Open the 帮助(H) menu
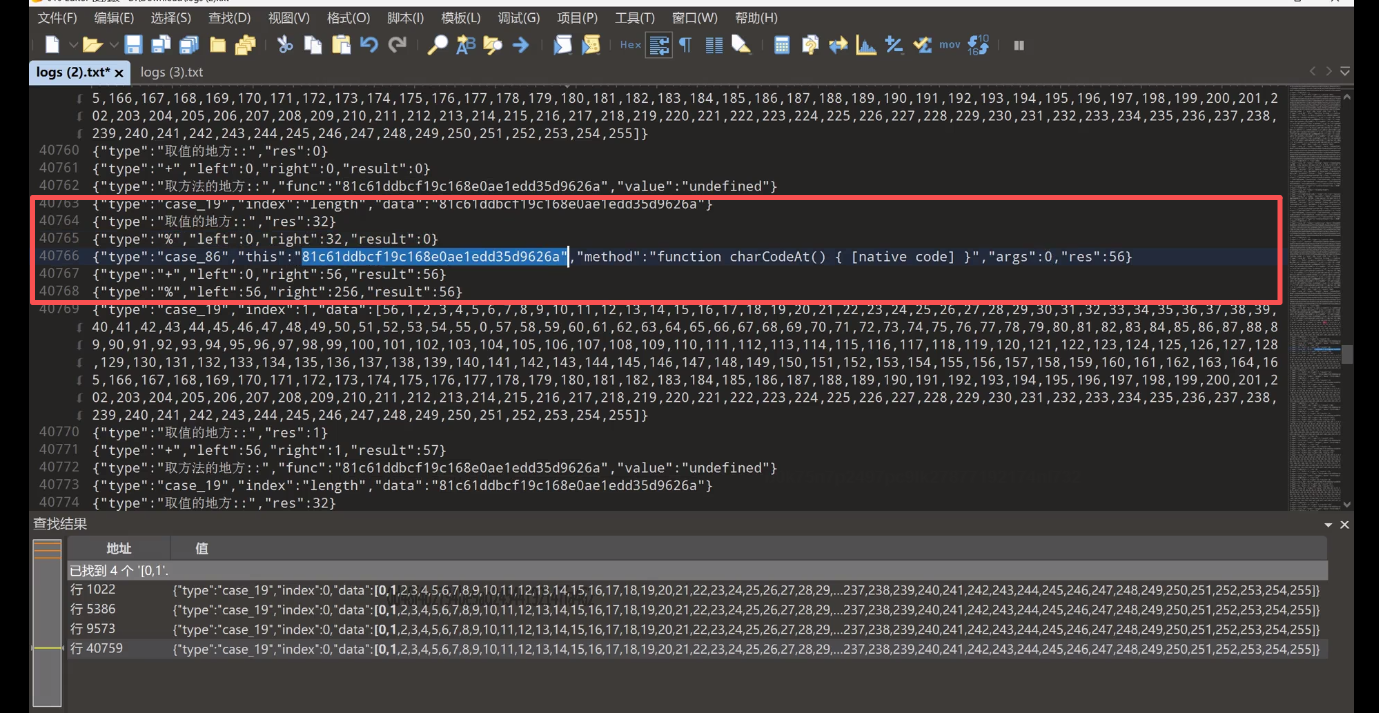1379x713 pixels. [756, 18]
